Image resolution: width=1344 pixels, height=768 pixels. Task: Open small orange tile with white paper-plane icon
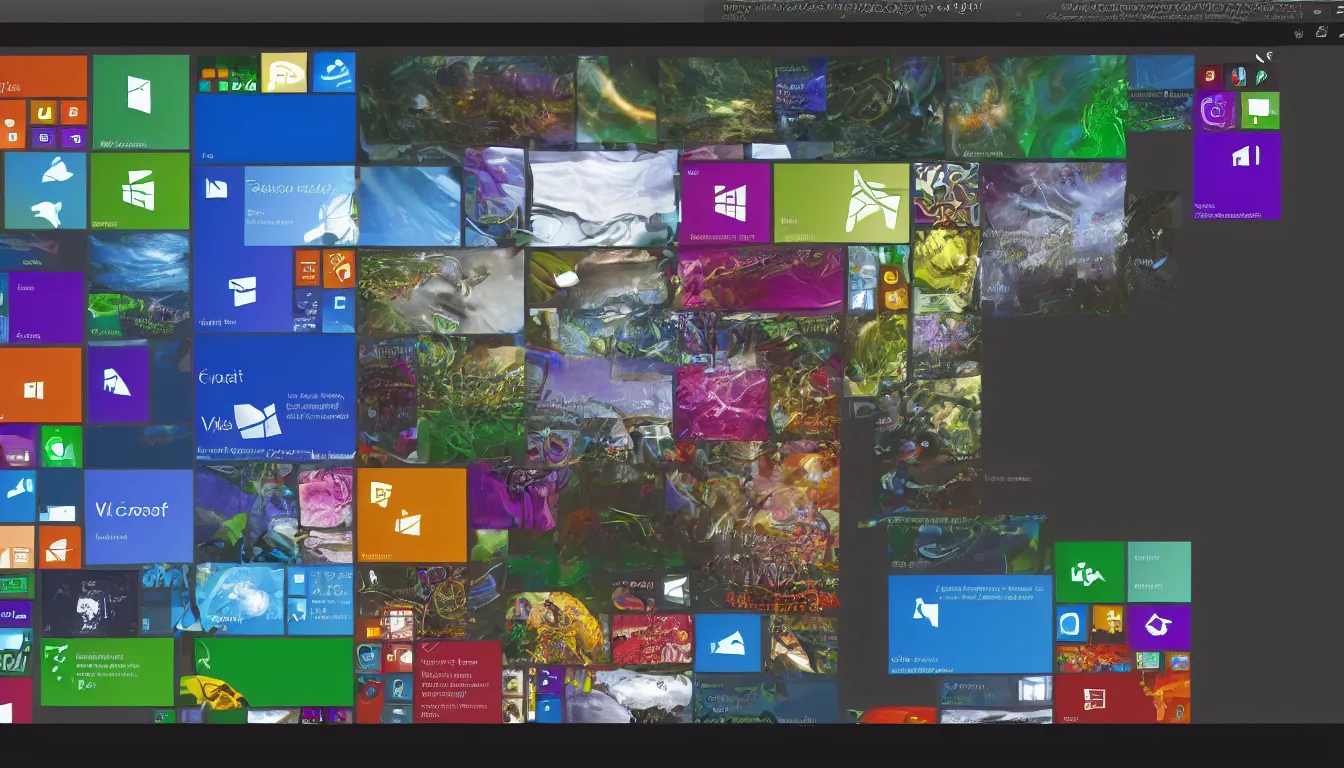click(x=60, y=547)
